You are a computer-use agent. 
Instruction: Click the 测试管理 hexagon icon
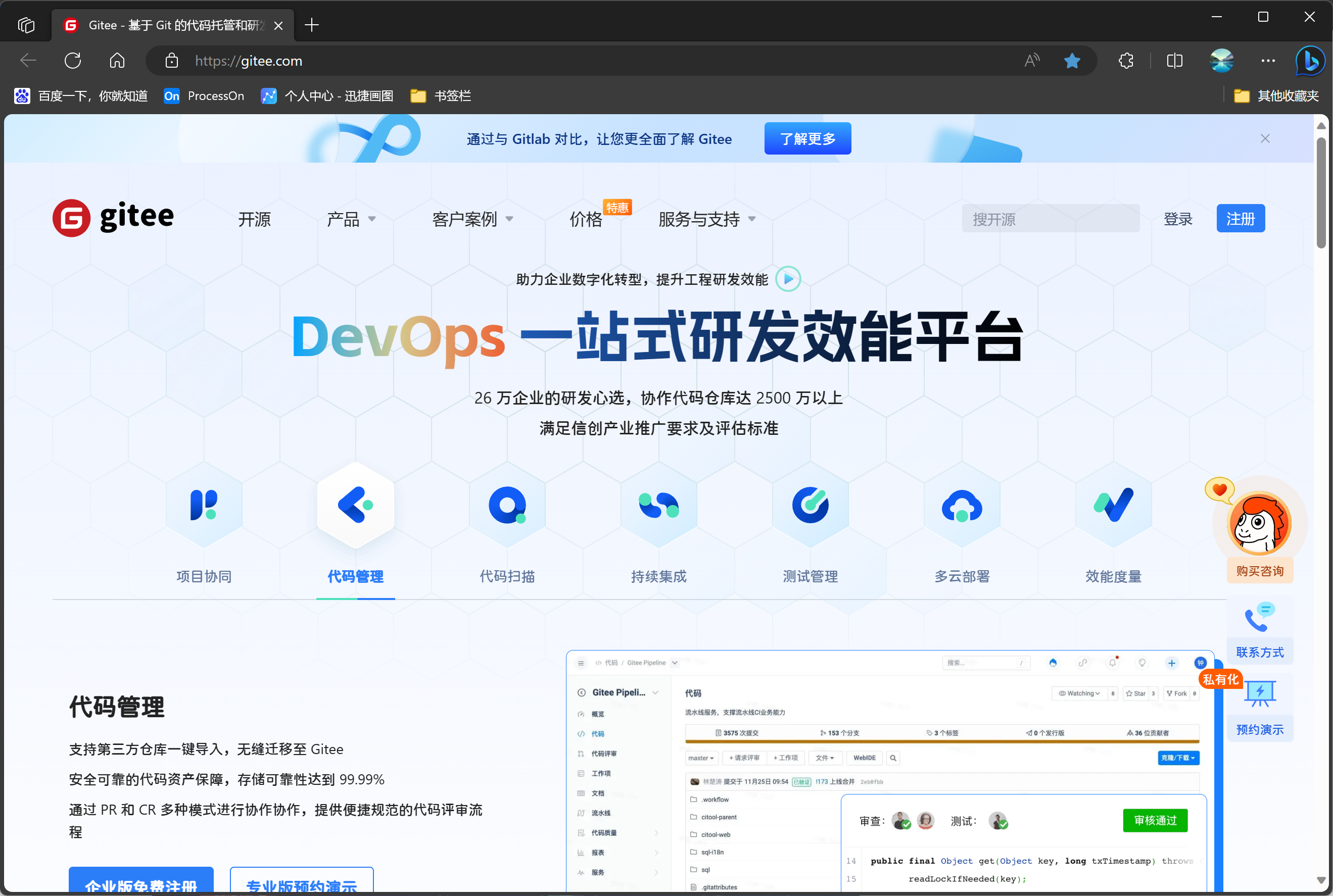(x=810, y=505)
